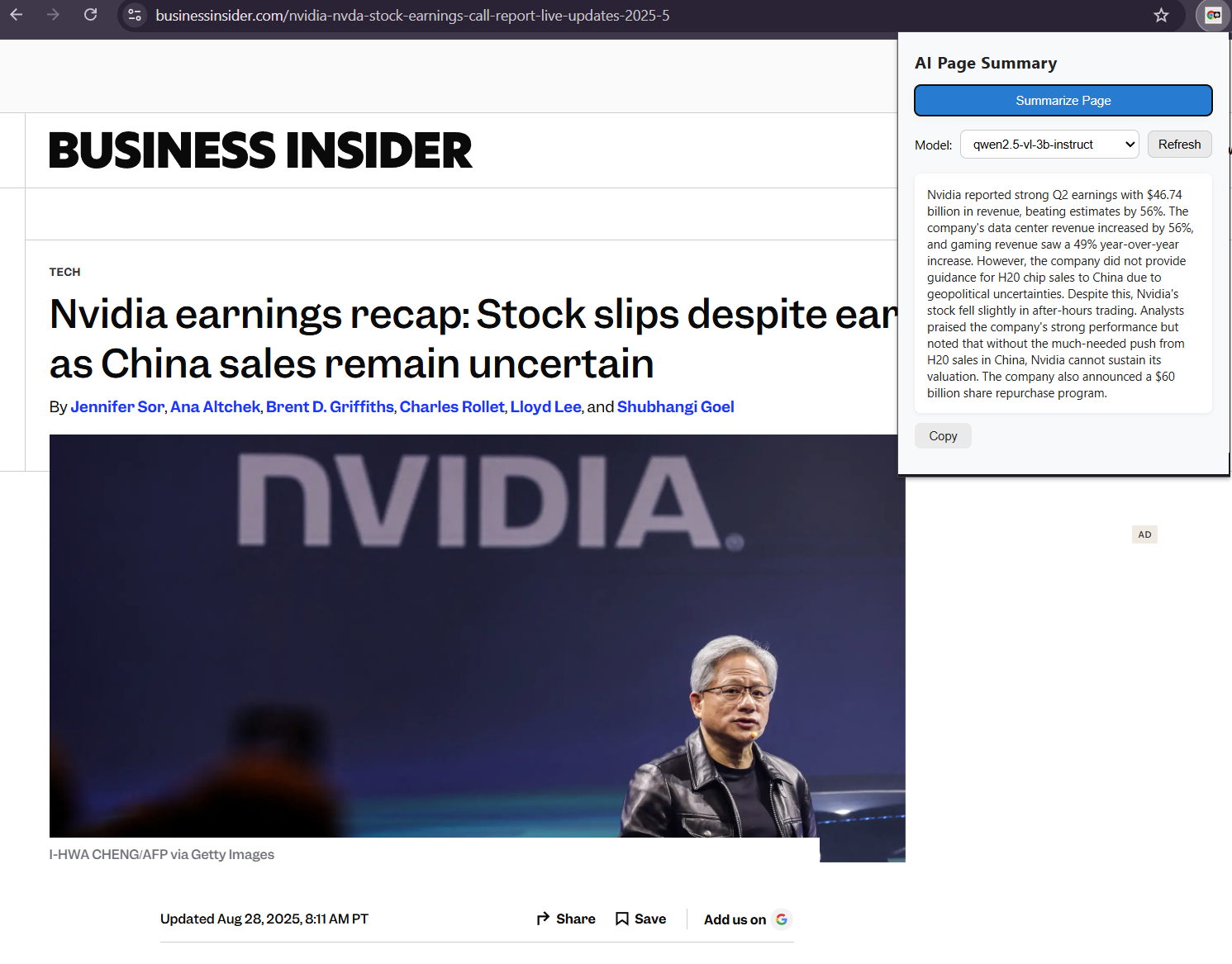
Task: Click the Google logo icon
Action: coord(782,919)
